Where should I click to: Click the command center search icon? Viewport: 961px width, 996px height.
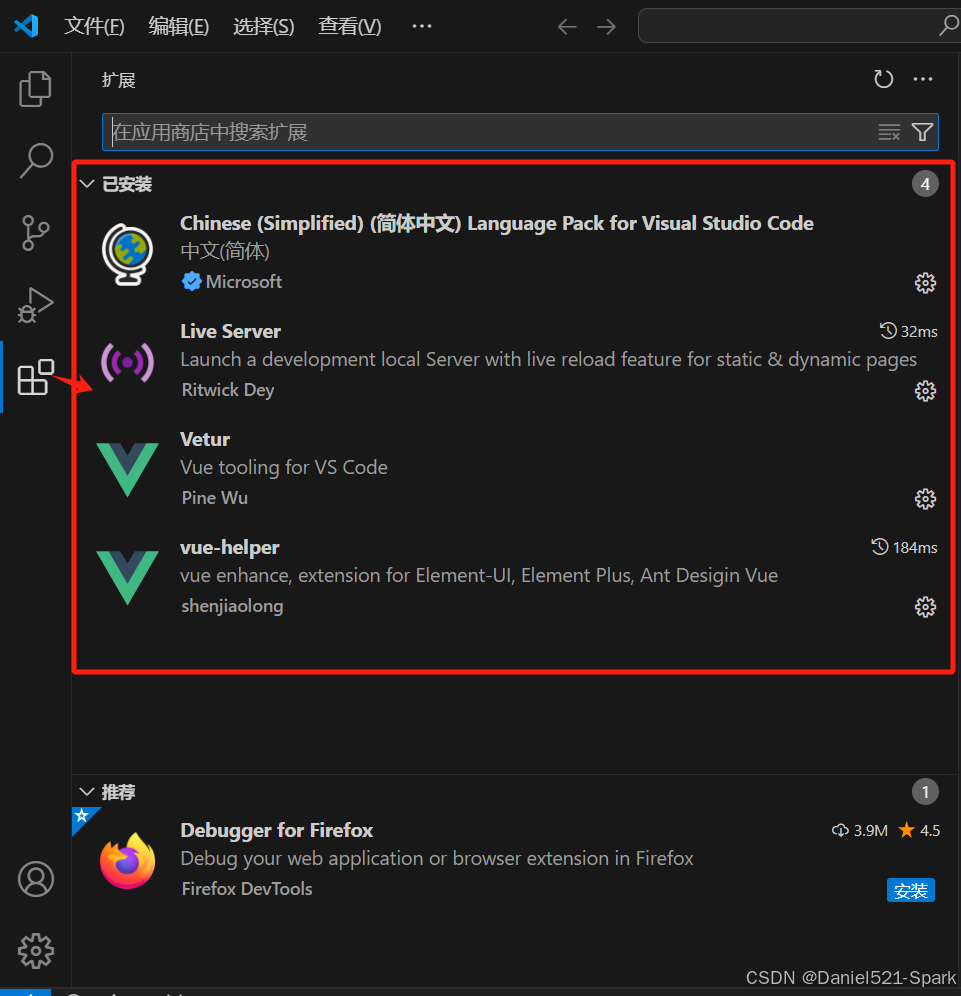pos(949,26)
